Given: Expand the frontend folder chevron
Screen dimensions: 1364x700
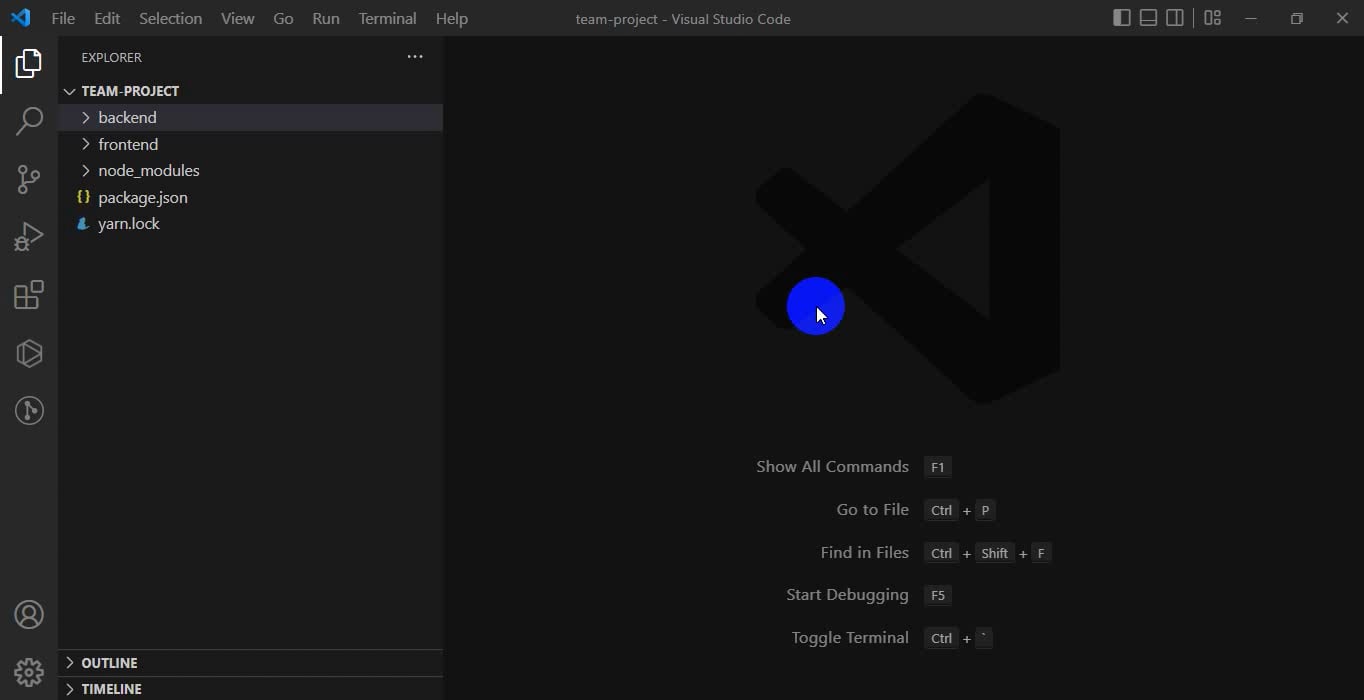Looking at the screenshot, I should 86,144.
